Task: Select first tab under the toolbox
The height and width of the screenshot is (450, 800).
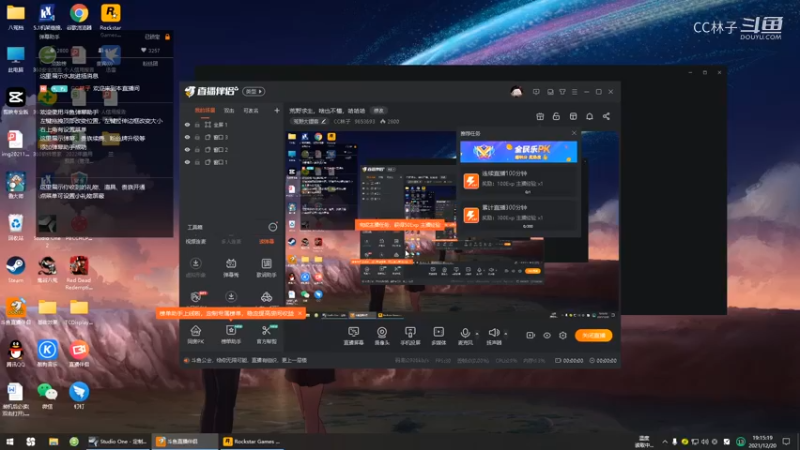Action: (x=196, y=242)
